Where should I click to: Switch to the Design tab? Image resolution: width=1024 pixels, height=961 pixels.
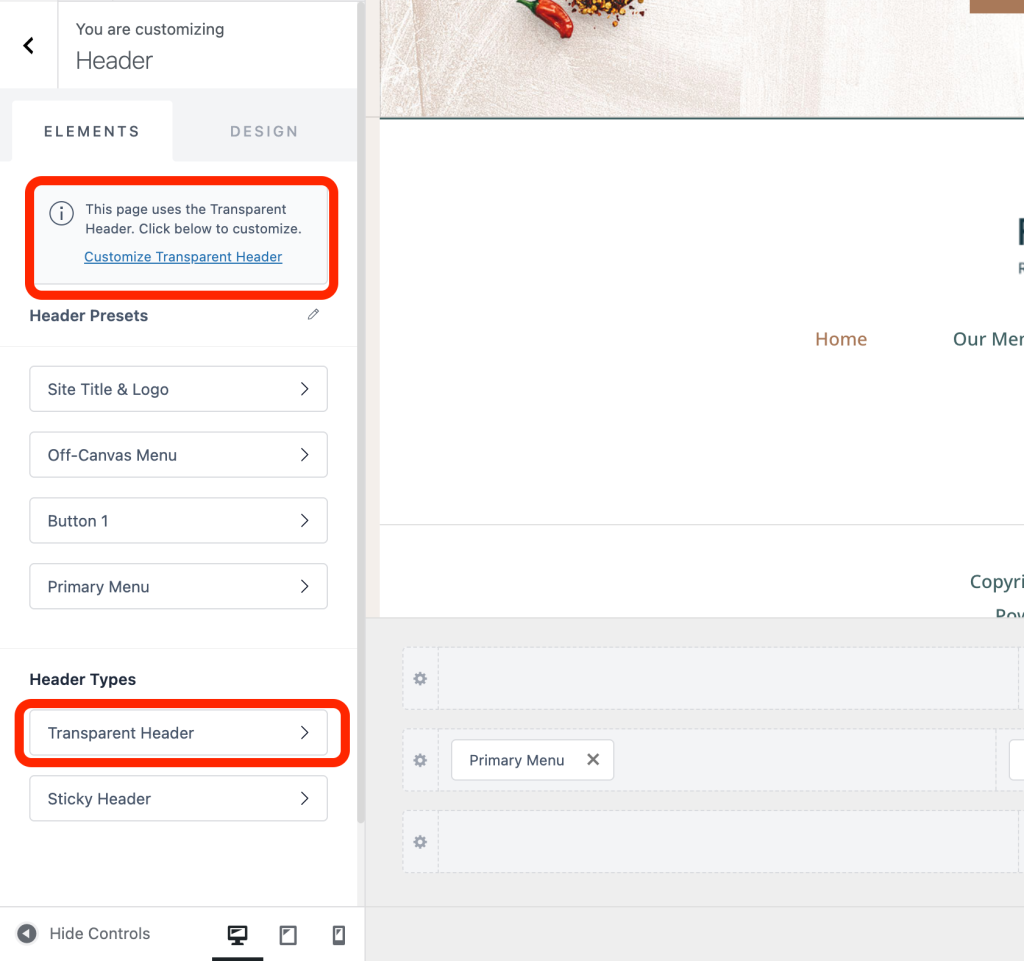pos(264,131)
